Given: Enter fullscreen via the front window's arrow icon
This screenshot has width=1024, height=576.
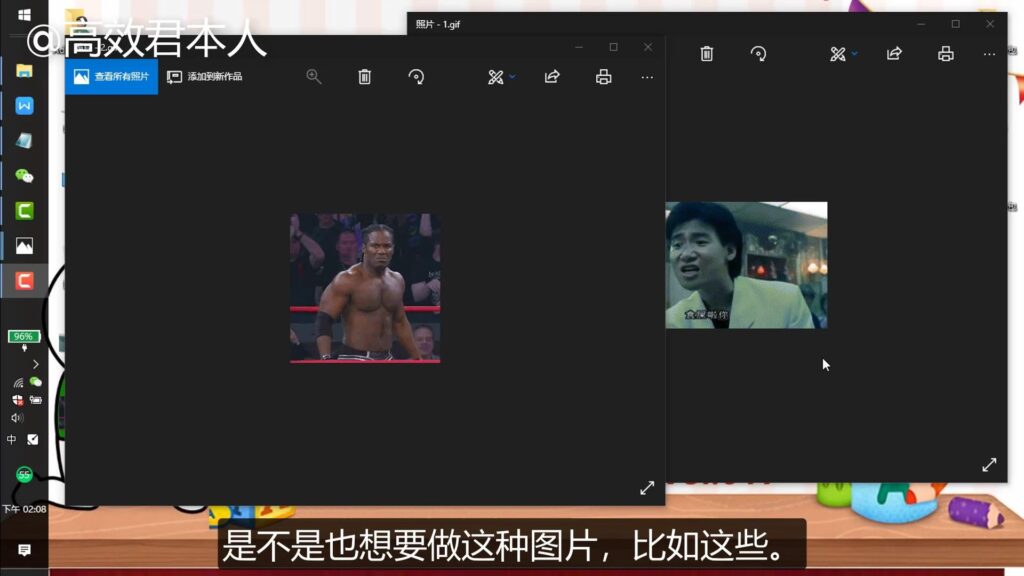Looking at the screenshot, I should pos(647,488).
